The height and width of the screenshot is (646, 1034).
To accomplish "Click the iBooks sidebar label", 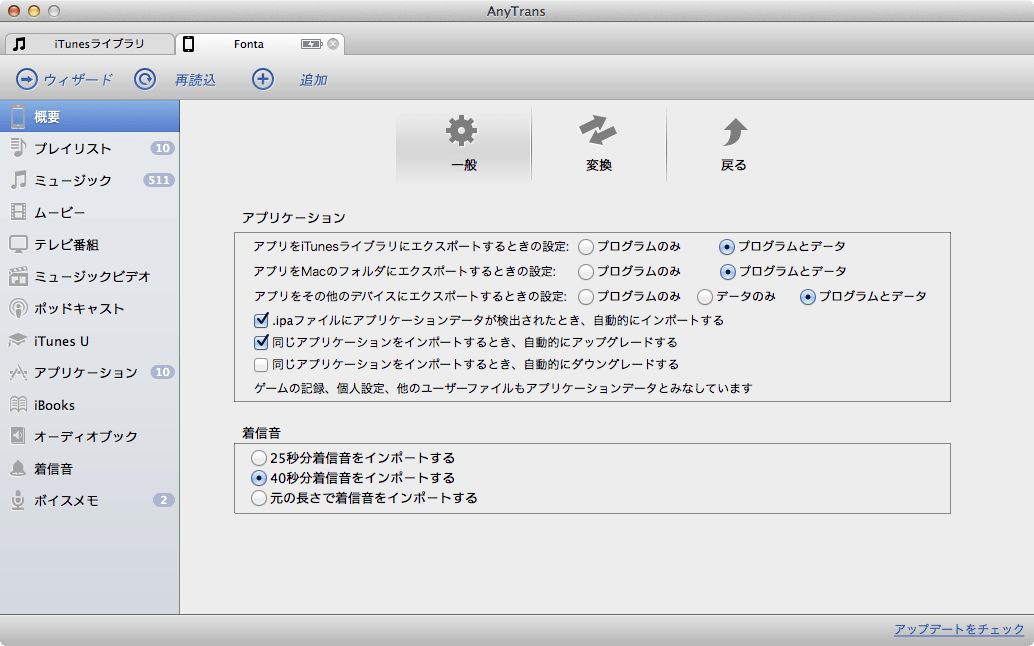I will [54, 405].
